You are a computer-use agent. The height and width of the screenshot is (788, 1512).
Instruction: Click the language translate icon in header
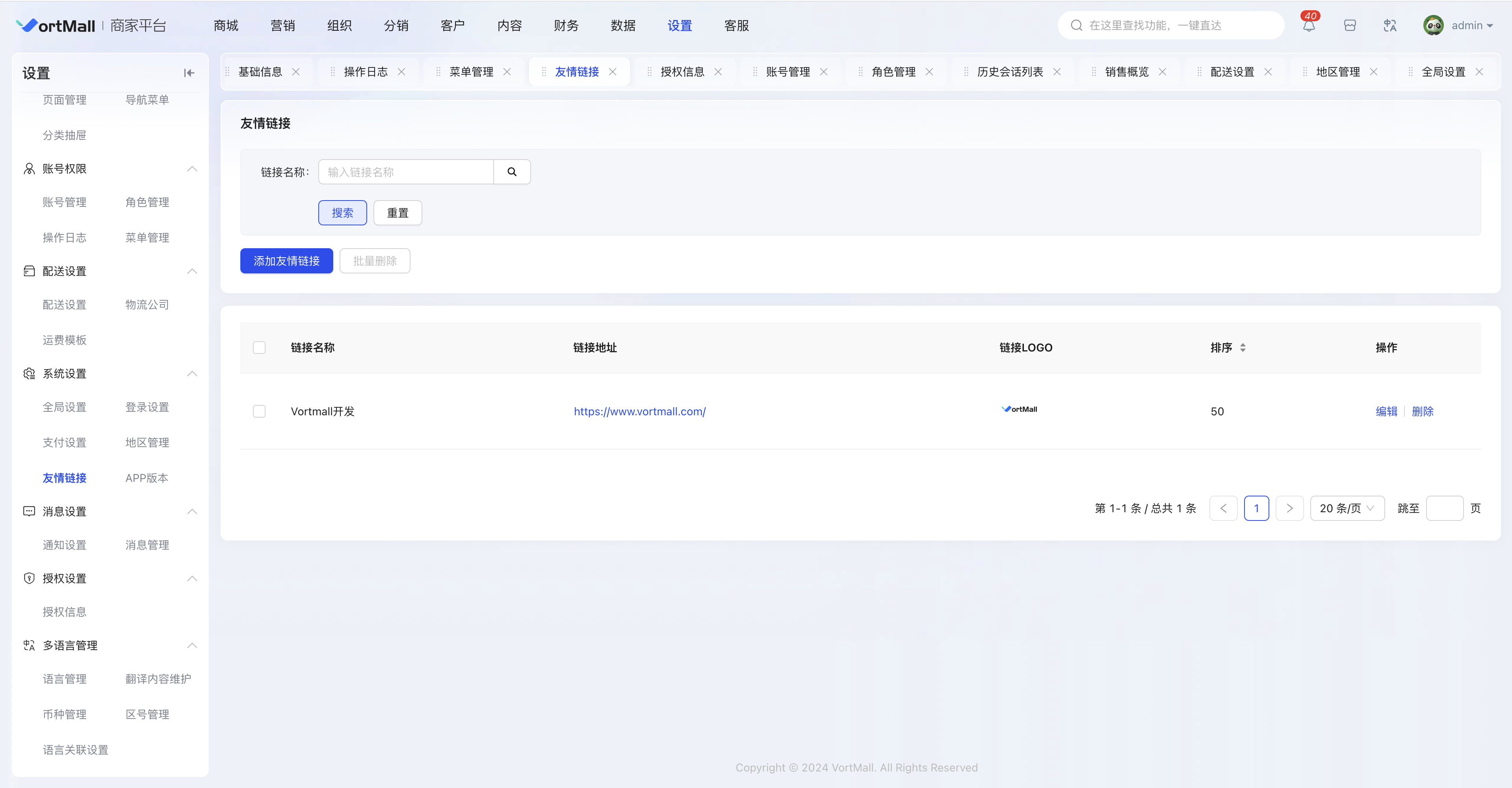pyautogui.click(x=1389, y=26)
